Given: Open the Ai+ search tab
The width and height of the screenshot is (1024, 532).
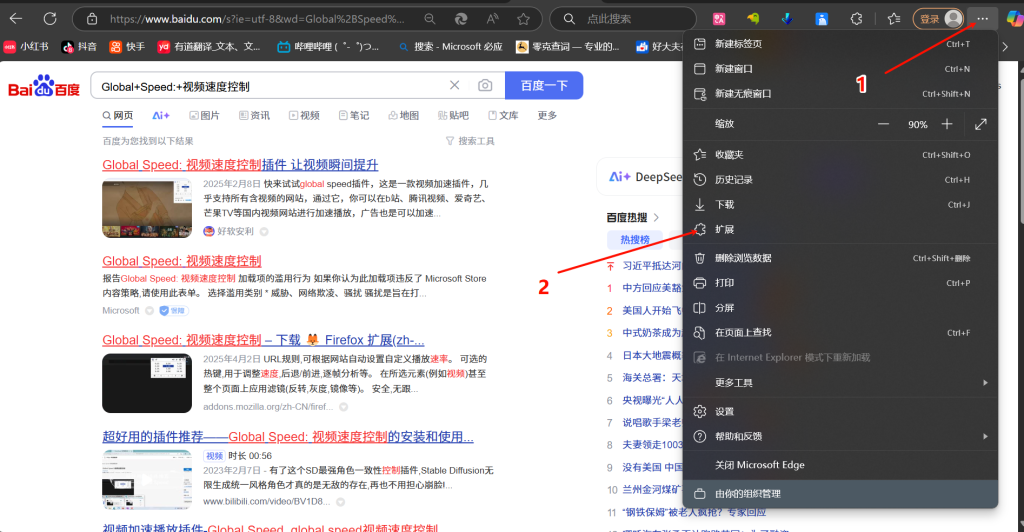Looking at the screenshot, I should [x=161, y=116].
